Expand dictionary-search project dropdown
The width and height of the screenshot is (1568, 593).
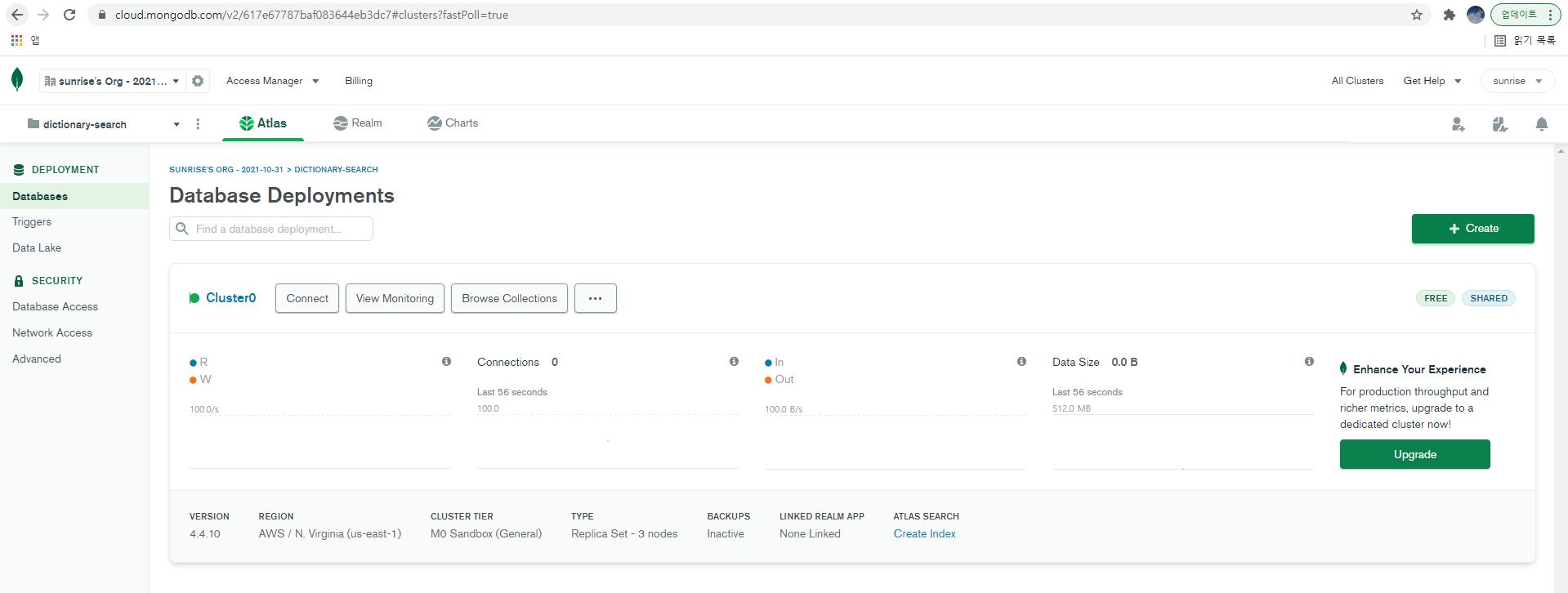coord(103,124)
